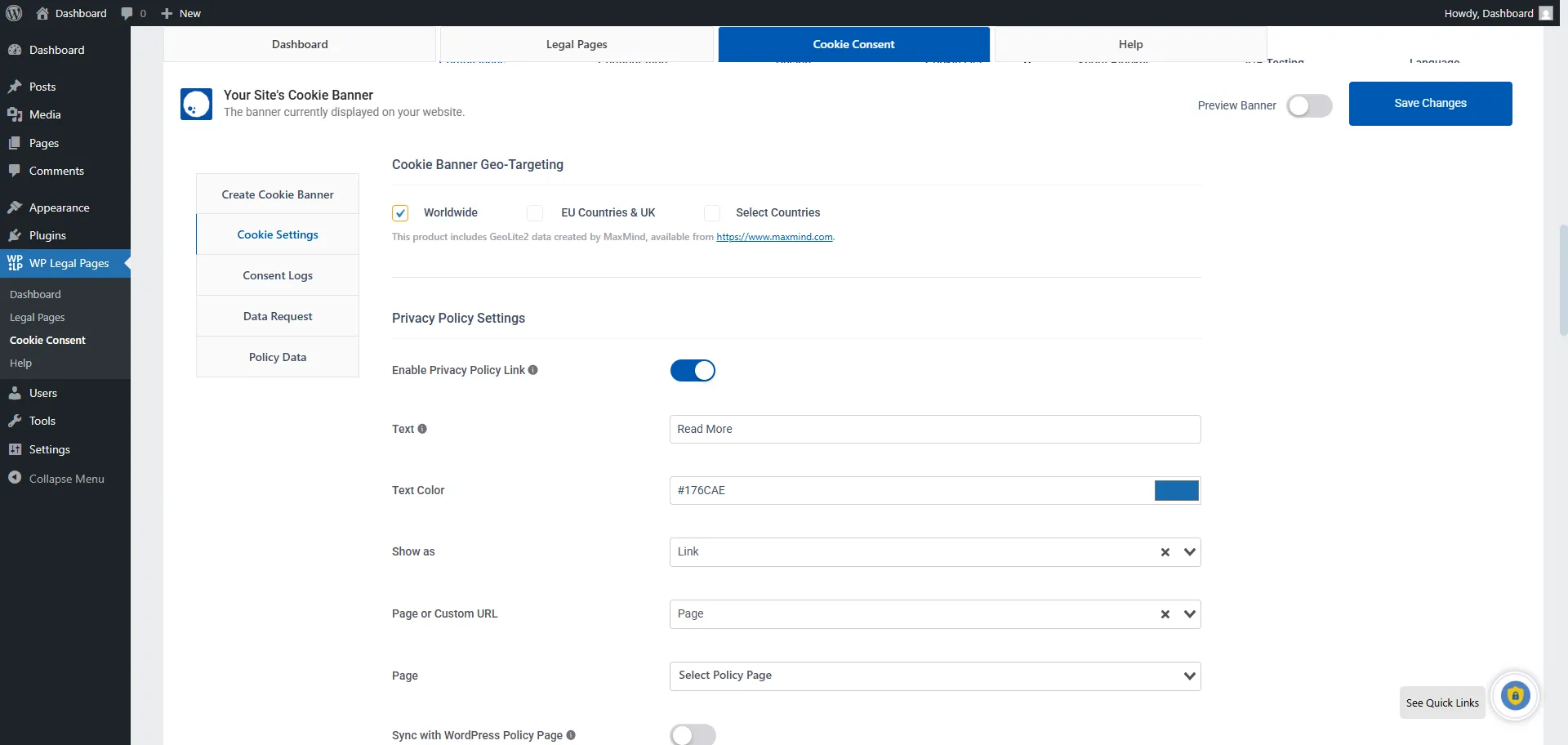The width and height of the screenshot is (1568, 745).
Task: Open the comments bubble in admin bar
Action: 128,13
